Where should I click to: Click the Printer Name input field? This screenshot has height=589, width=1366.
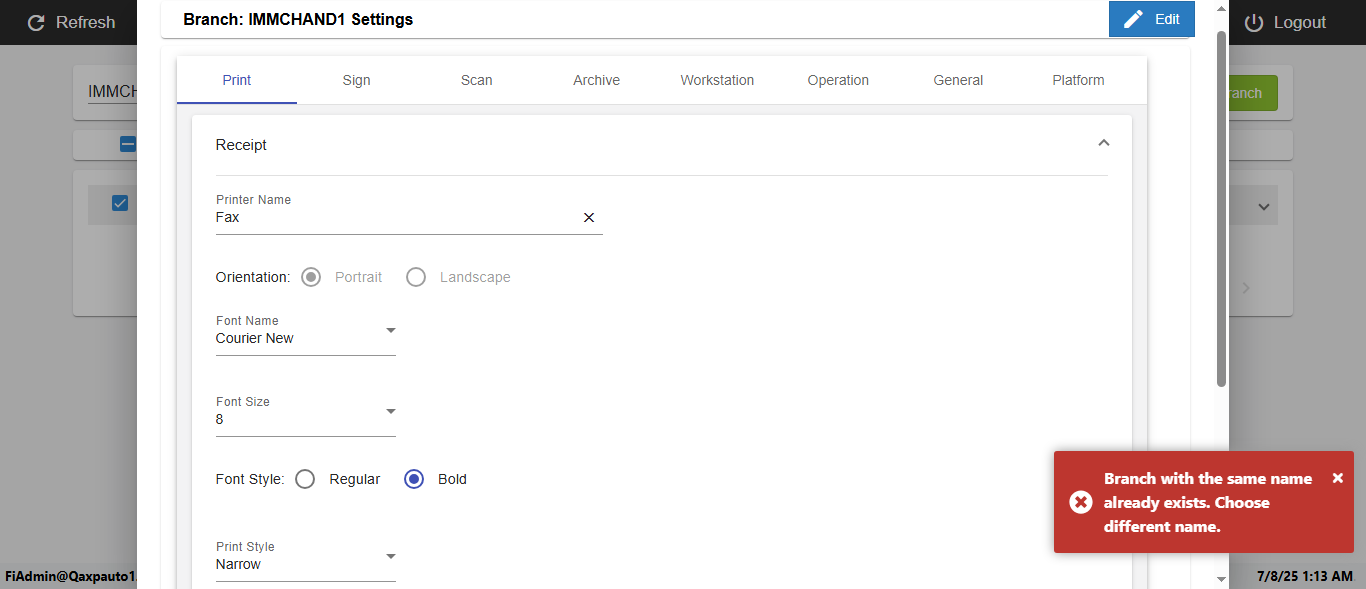[395, 217]
